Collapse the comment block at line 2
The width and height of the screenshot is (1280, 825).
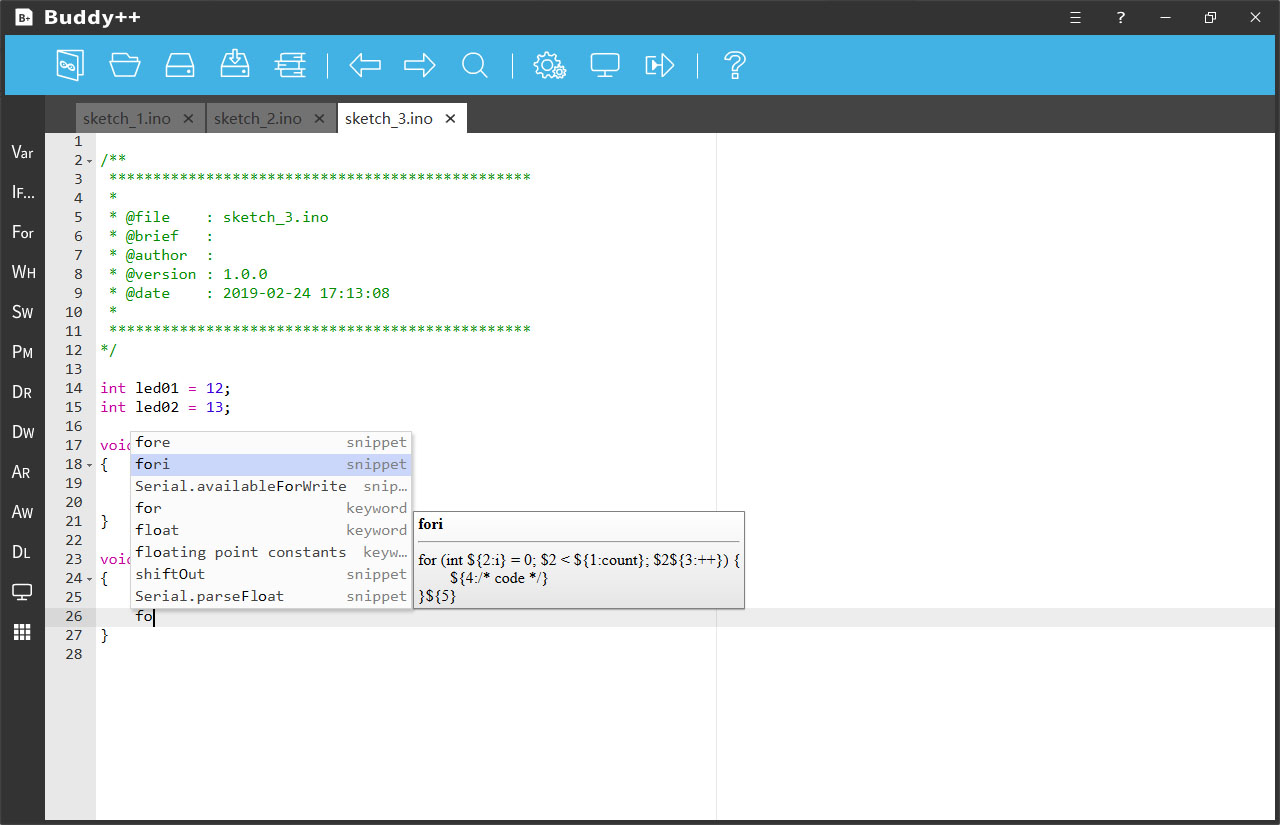click(x=90, y=161)
